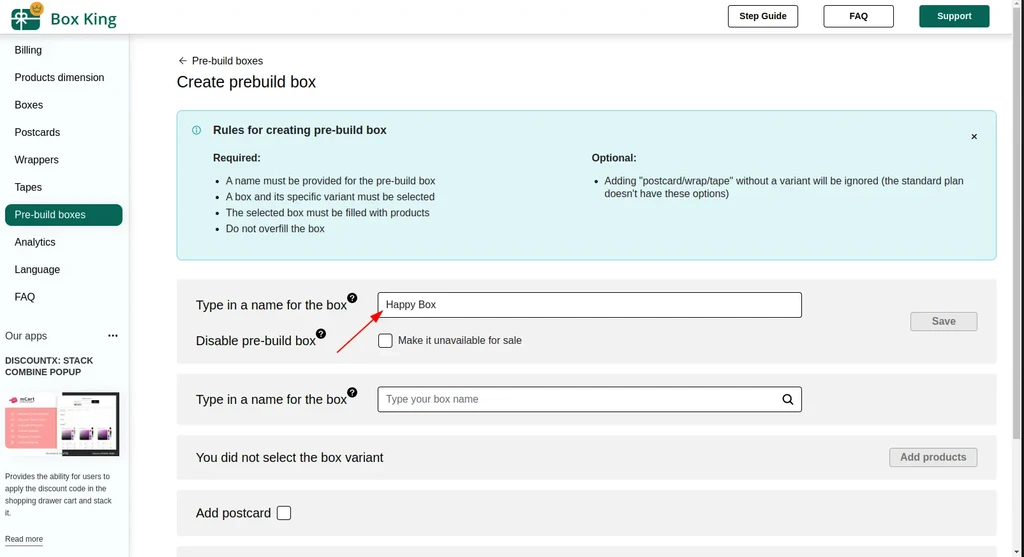This screenshot has width=1024, height=557.
Task: Click the FAQ button in header
Action: (858, 16)
